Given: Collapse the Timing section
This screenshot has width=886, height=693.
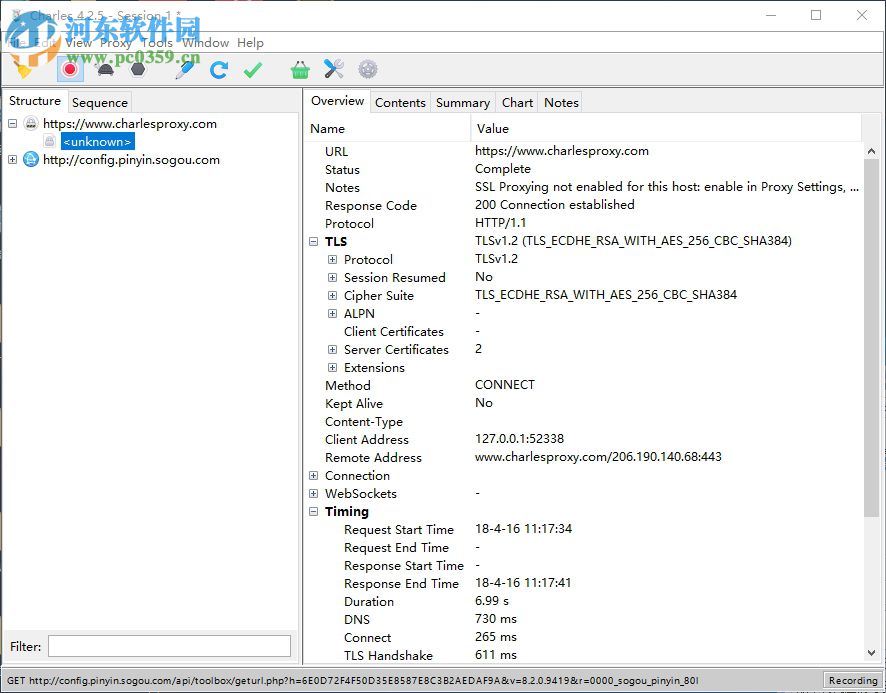Looking at the screenshot, I should (314, 512).
